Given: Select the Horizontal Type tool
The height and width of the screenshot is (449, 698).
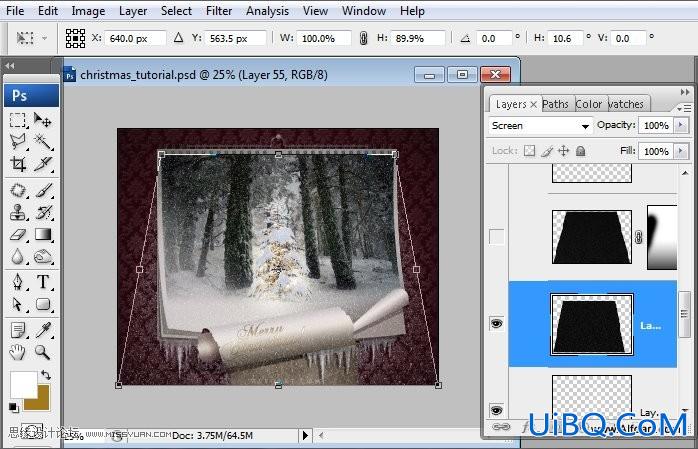Looking at the screenshot, I should (x=43, y=282).
